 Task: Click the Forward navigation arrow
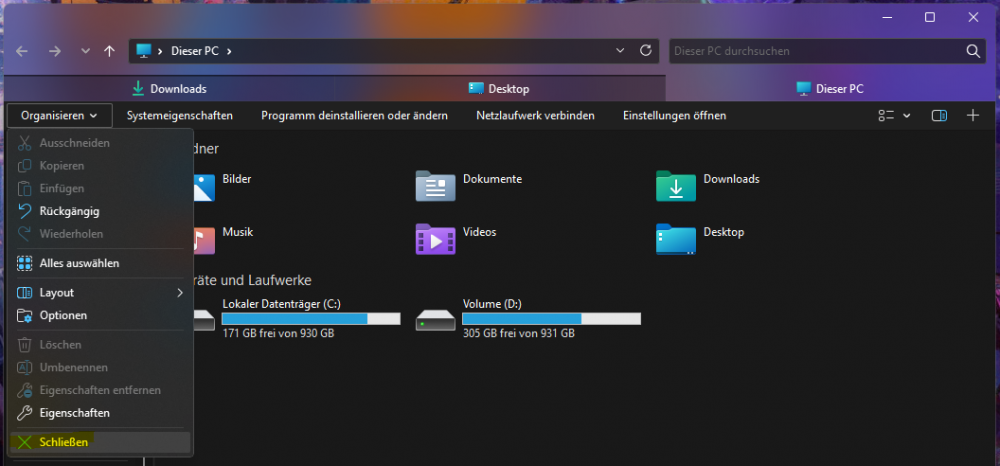pyautogui.click(x=55, y=51)
